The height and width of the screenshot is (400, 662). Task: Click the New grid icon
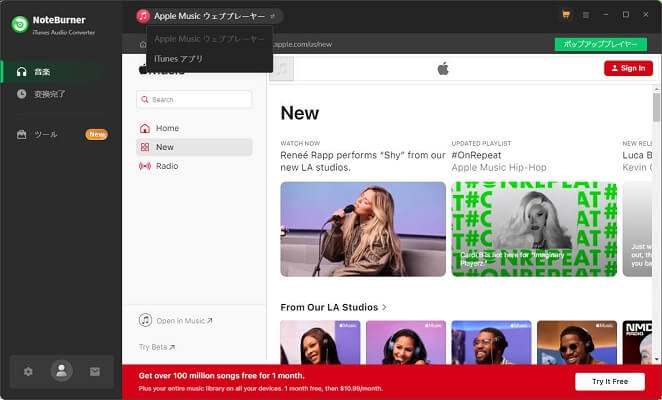[145, 147]
